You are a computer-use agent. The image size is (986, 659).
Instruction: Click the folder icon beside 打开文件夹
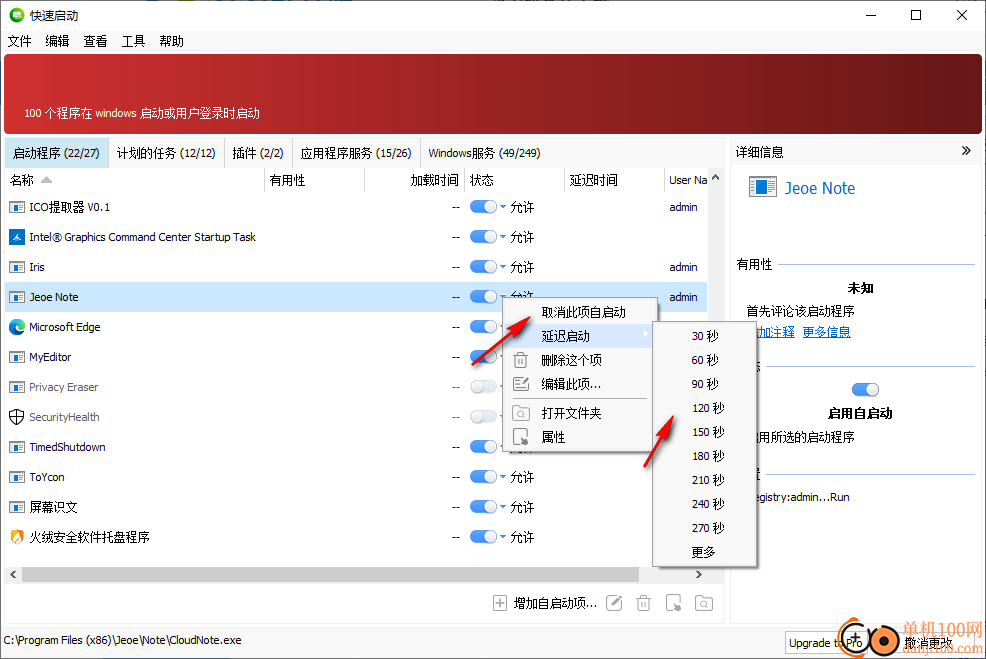click(x=521, y=413)
